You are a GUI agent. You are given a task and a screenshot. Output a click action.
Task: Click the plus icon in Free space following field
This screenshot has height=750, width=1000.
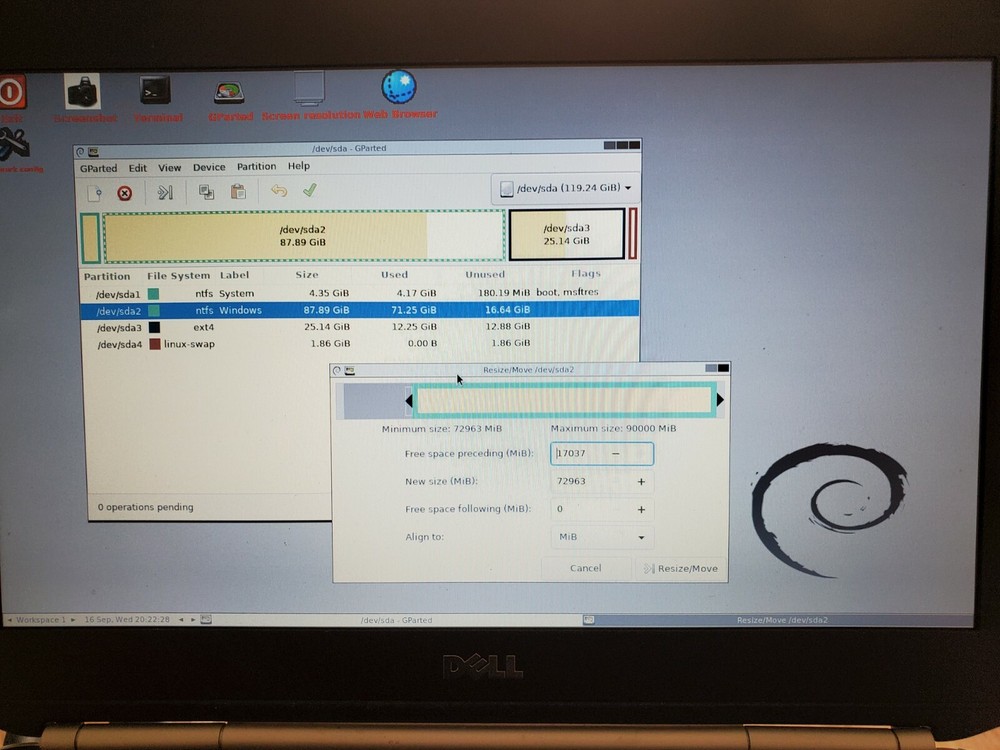(641, 510)
